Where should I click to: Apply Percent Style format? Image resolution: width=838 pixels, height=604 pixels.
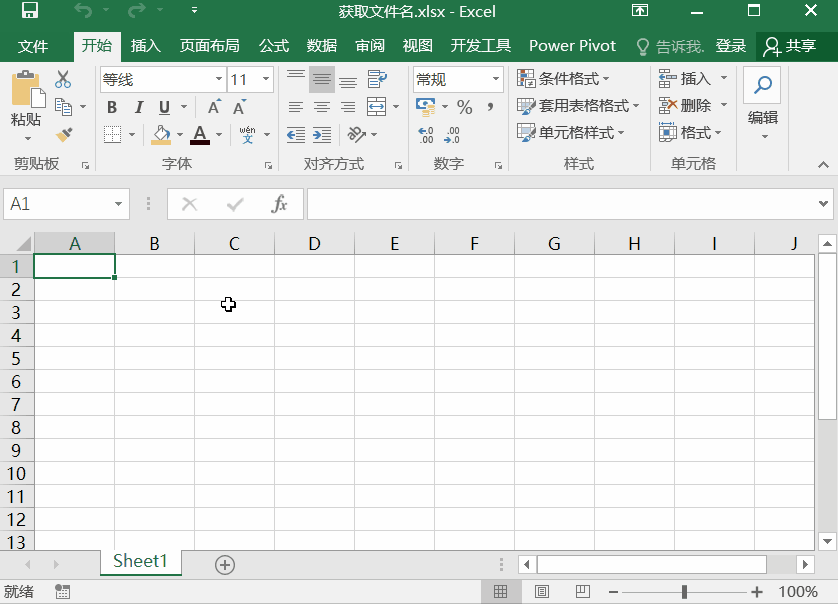coord(464,107)
